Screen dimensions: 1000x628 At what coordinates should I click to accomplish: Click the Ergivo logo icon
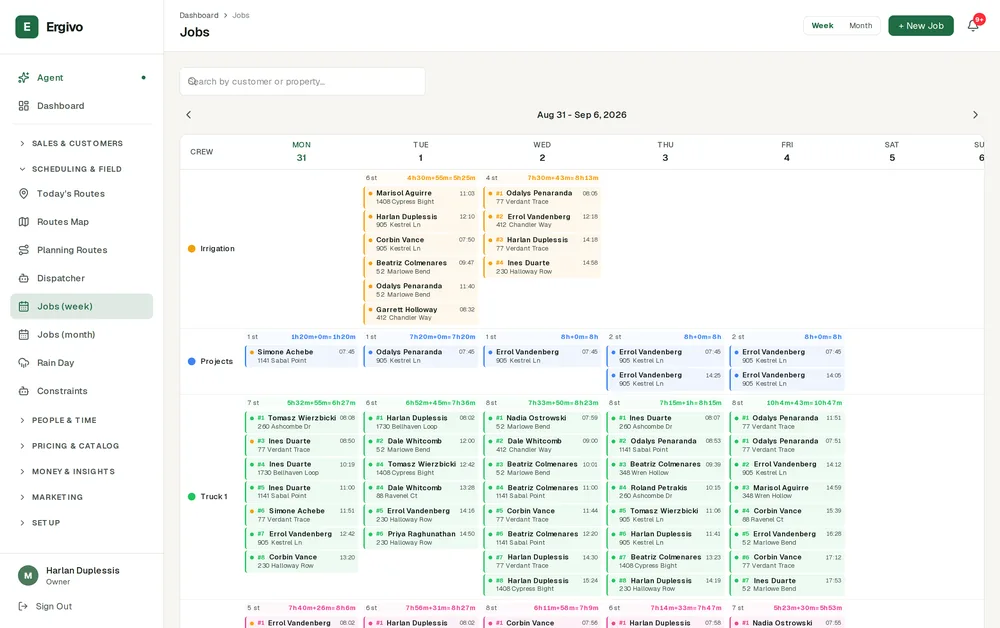tap(27, 27)
